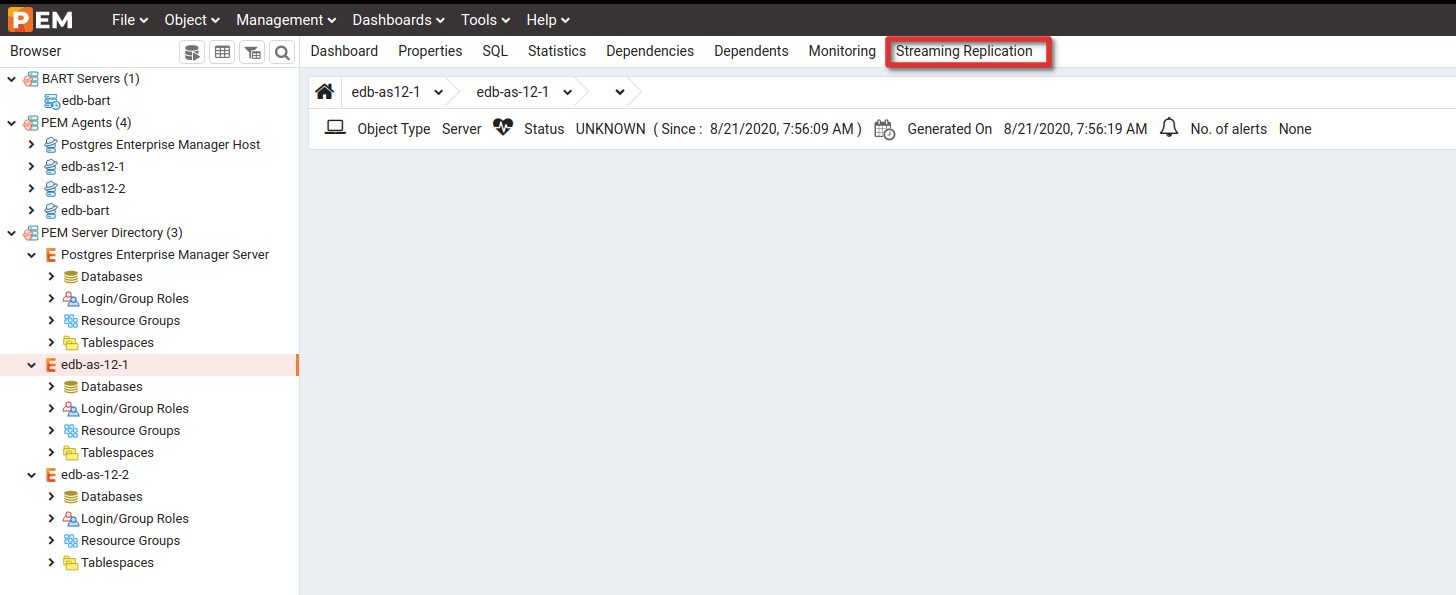The height and width of the screenshot is (595, 1456).
Task: Open the Object menu
Action: tap(192, 20)
